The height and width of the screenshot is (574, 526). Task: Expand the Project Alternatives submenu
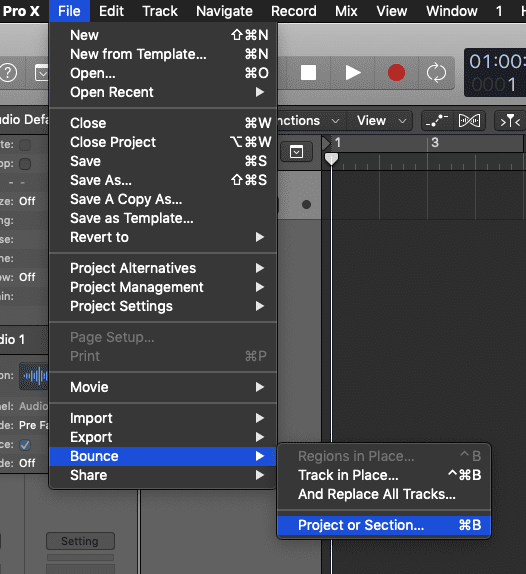163,268
